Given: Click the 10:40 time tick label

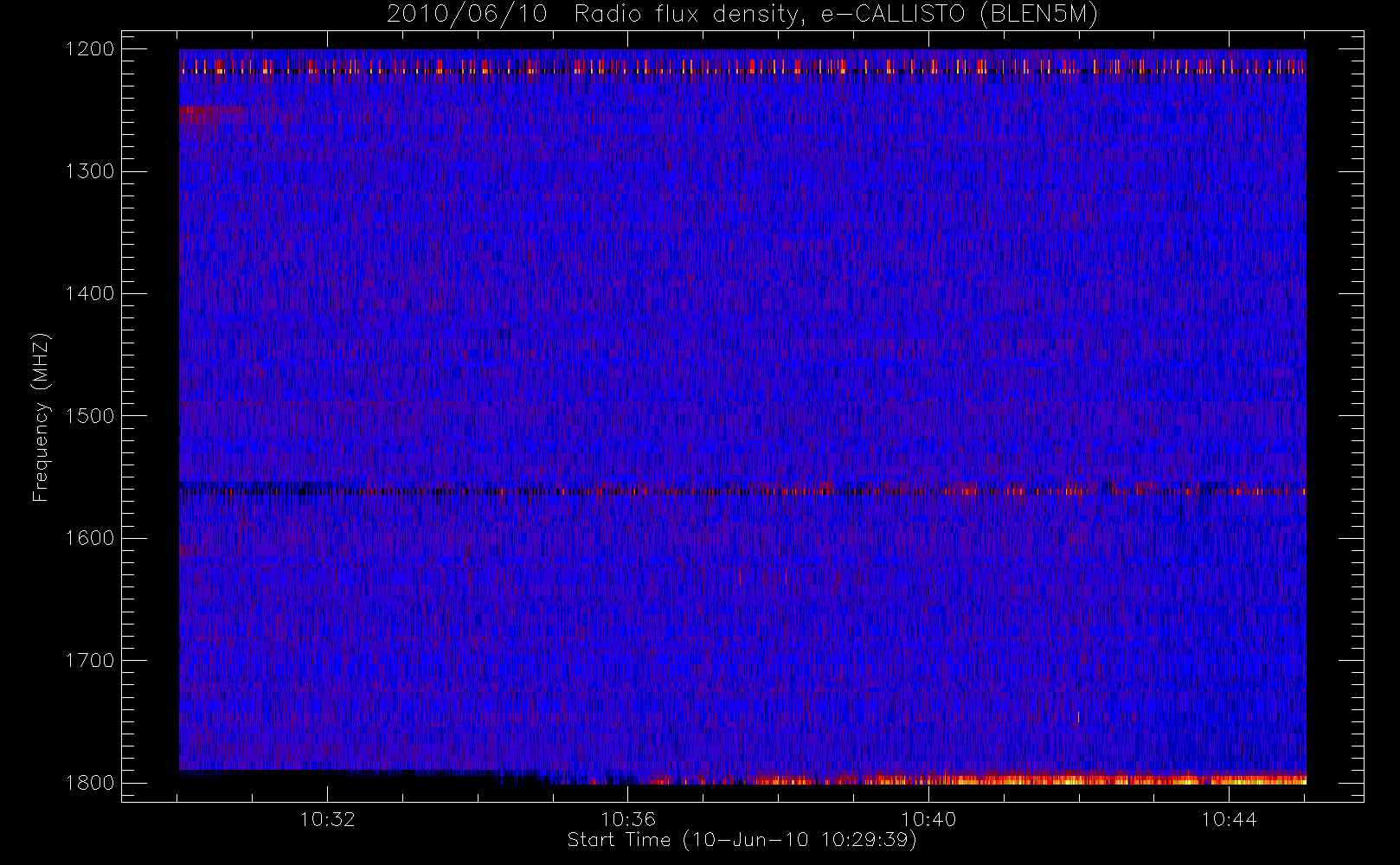Looking at the screenshot, I should (x=928, y=819).
